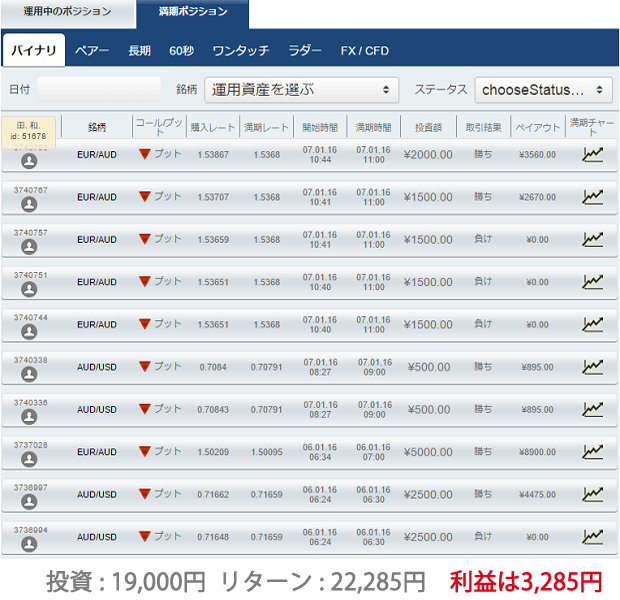
Task: Click purchase rate 1.53867
Action: 213,155
